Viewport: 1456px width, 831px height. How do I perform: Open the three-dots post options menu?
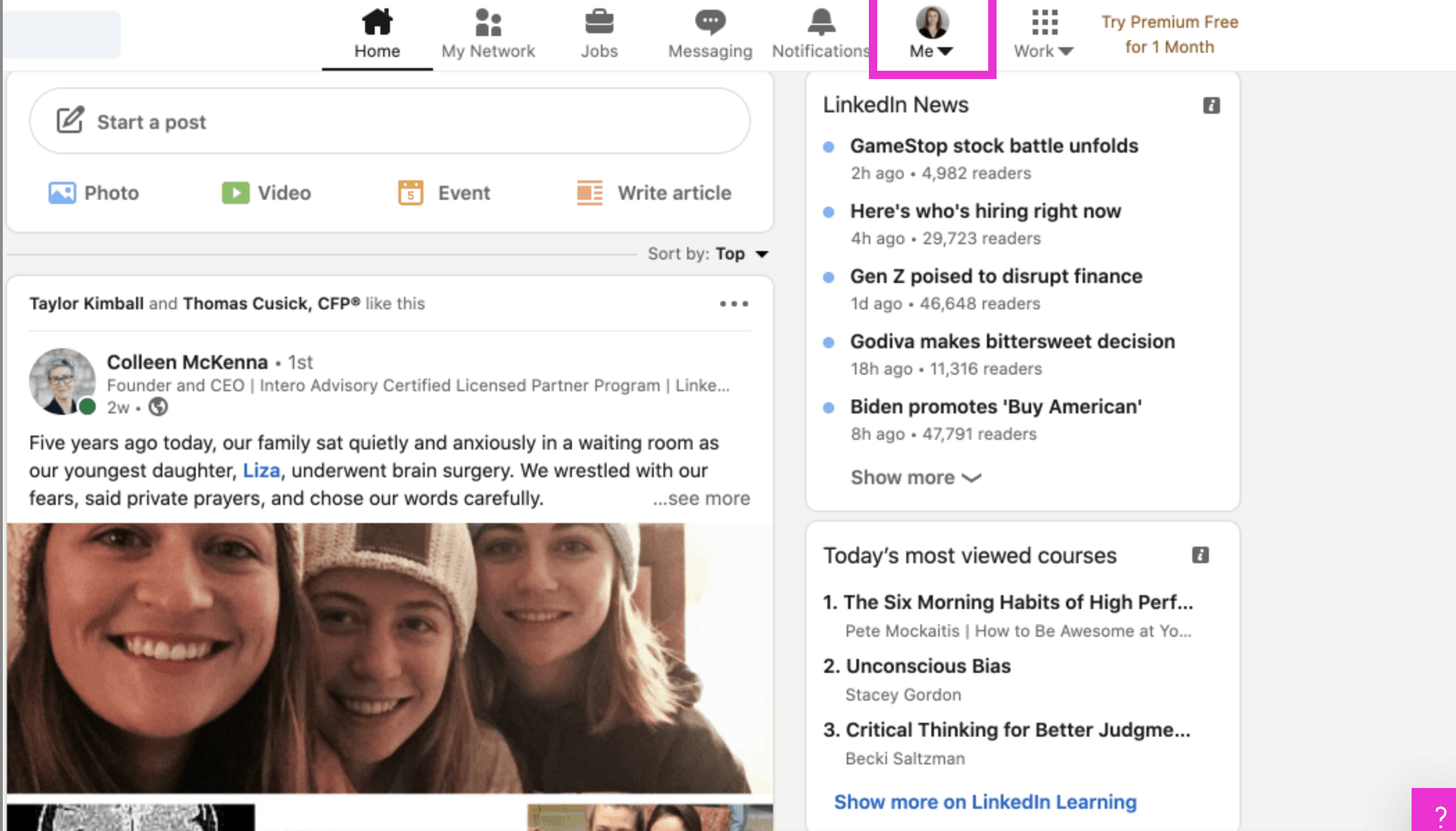click(x=734, y=304)
